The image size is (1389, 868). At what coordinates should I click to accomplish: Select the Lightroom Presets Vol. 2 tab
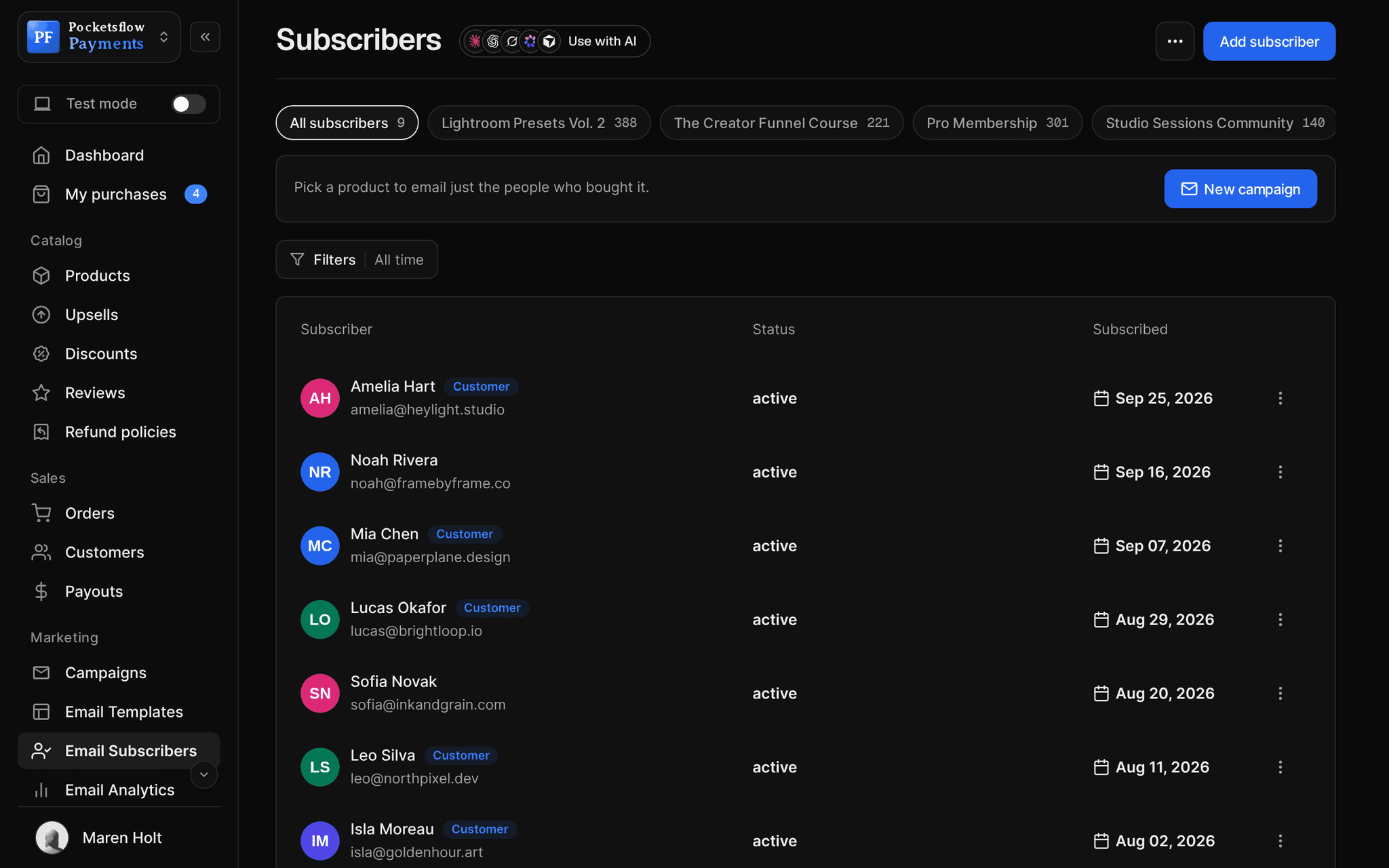click(x=539, y=123)
